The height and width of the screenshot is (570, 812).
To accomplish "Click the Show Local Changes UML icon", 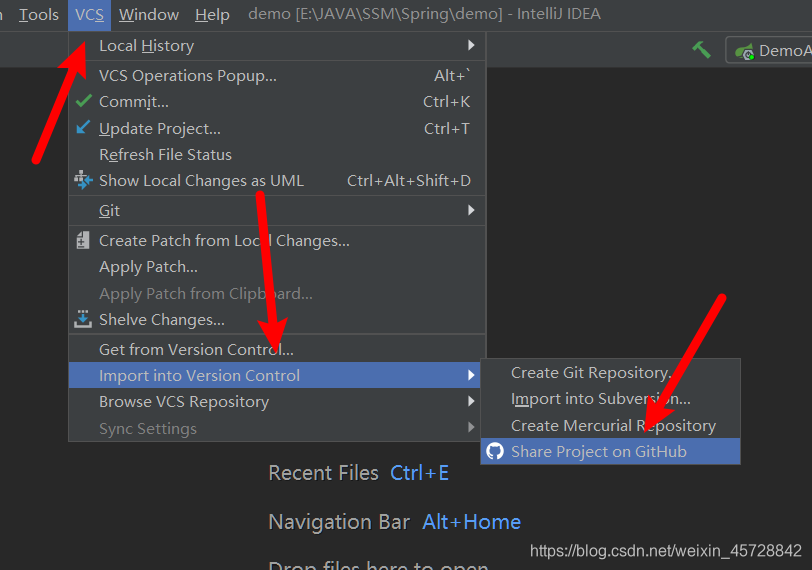I will 83,180.
